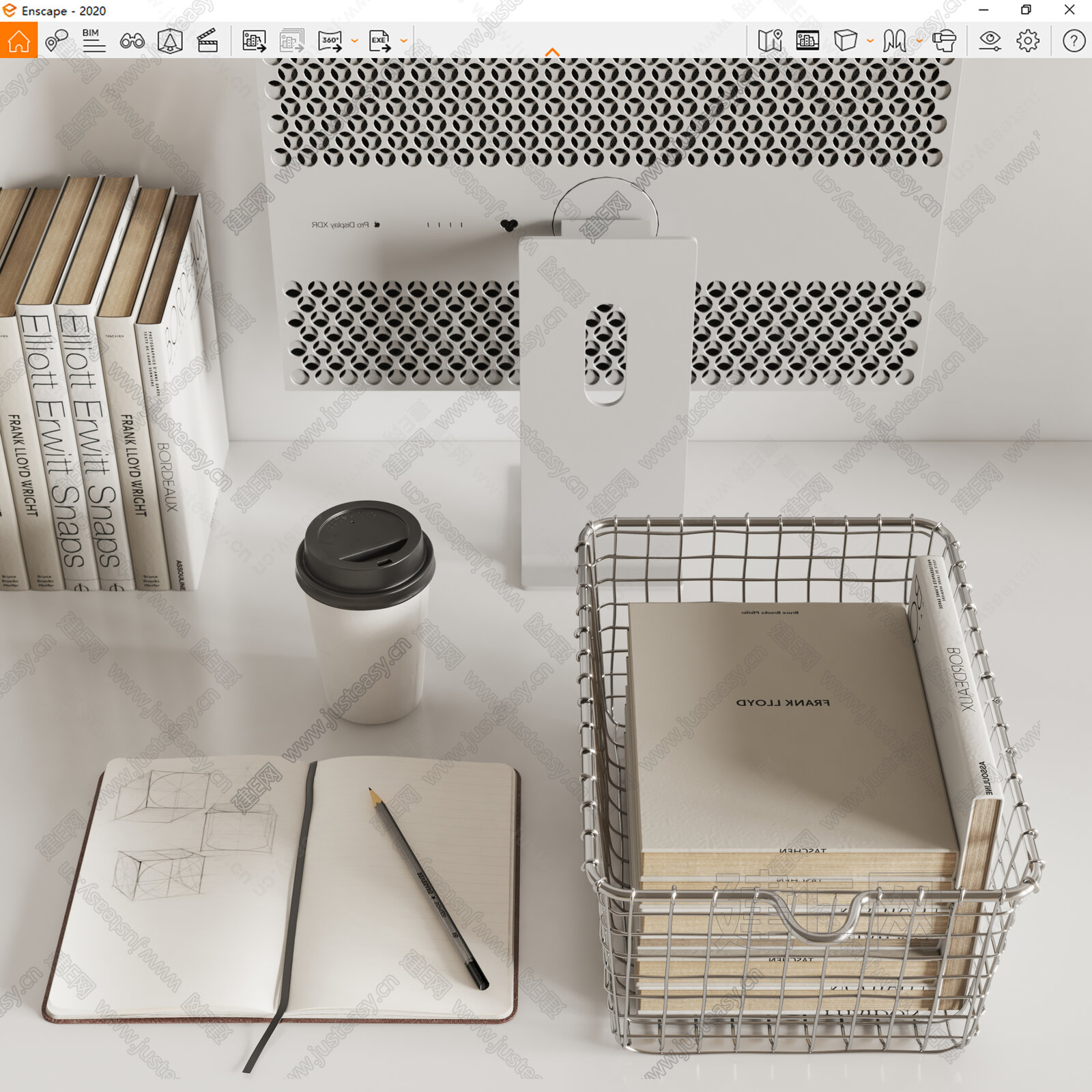Viewport: 1092px width, 1092px height.
Task: Open view management with the binoculars icon
Action: (132, 41)
